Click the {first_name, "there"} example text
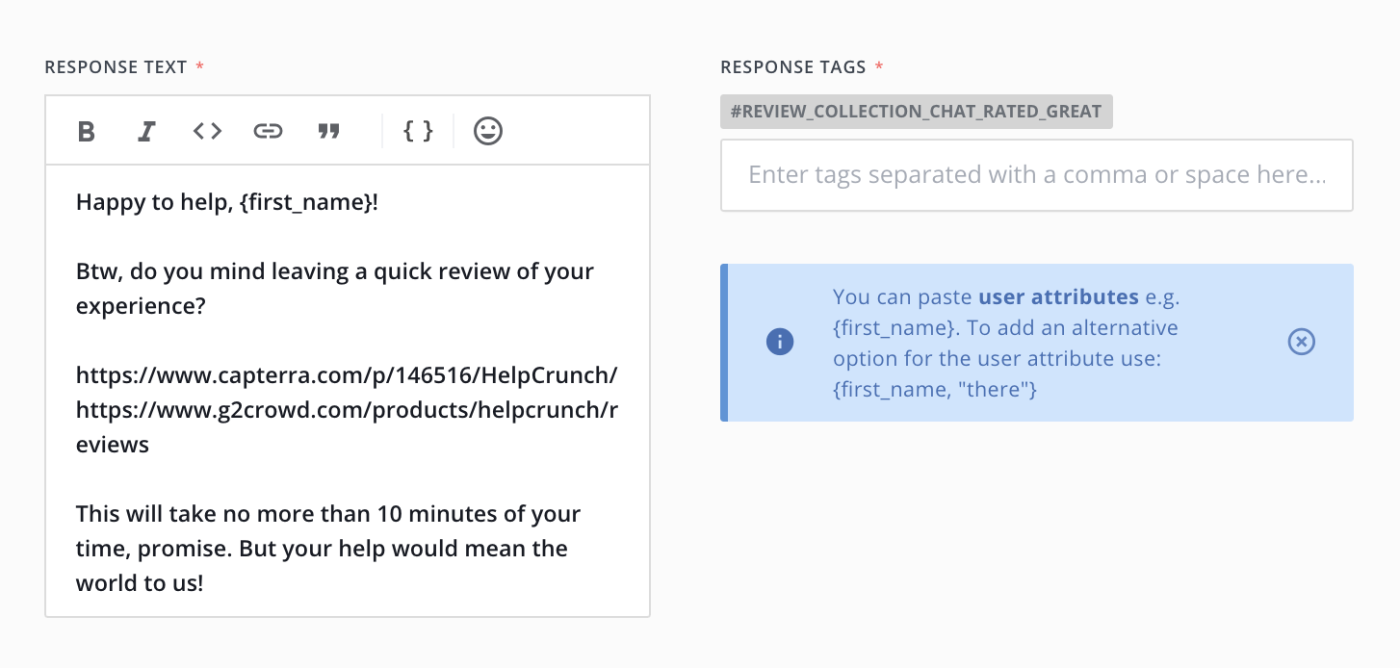This screenshot has width=1400, height=668. (x=934, y=389)
